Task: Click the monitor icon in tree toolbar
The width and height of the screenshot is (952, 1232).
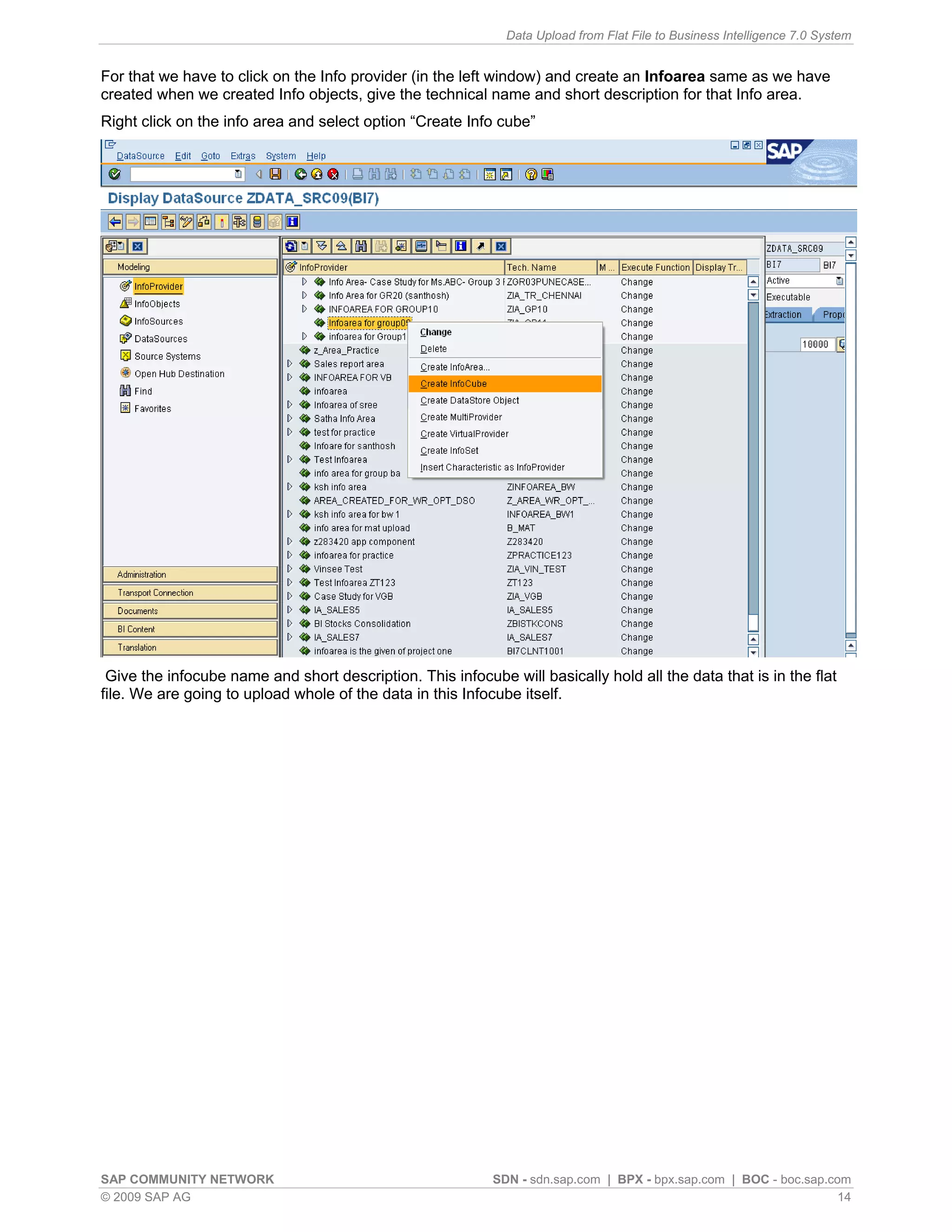Action: click(x=421, y=246)
